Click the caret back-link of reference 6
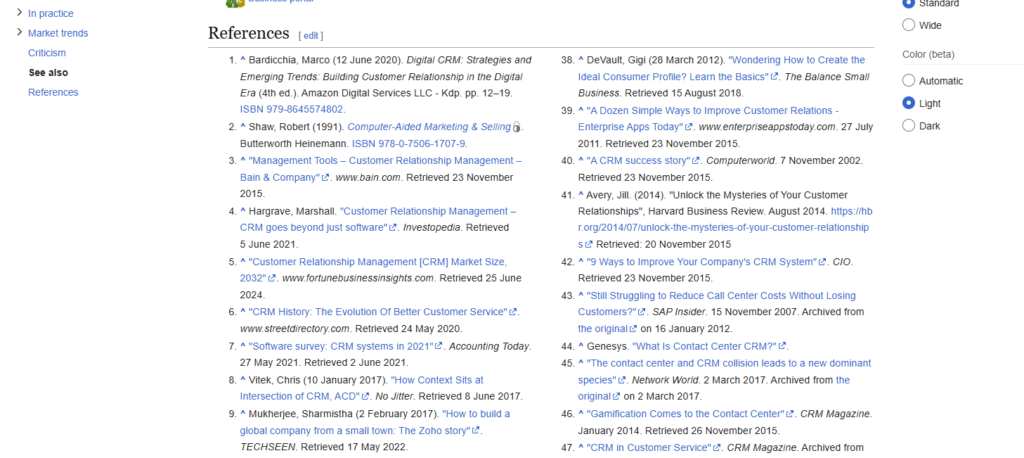The height and width of the screenshot is (458, 1024). [243, 312]
